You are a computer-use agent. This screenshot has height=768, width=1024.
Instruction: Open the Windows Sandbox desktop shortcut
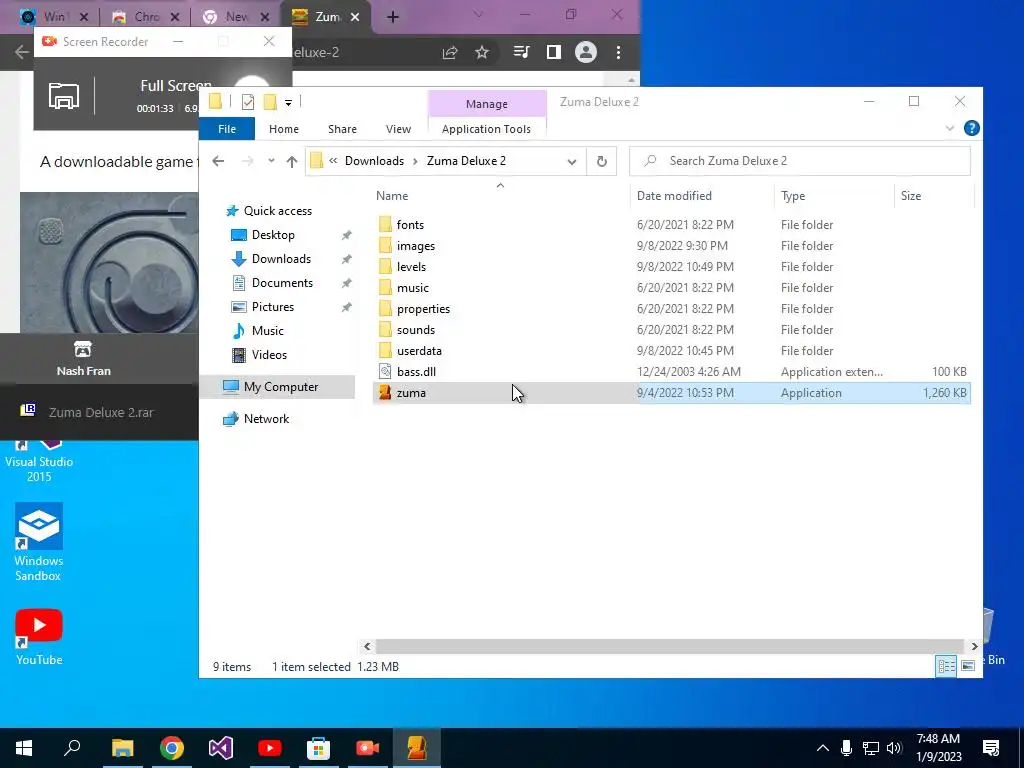pos(39,541)
